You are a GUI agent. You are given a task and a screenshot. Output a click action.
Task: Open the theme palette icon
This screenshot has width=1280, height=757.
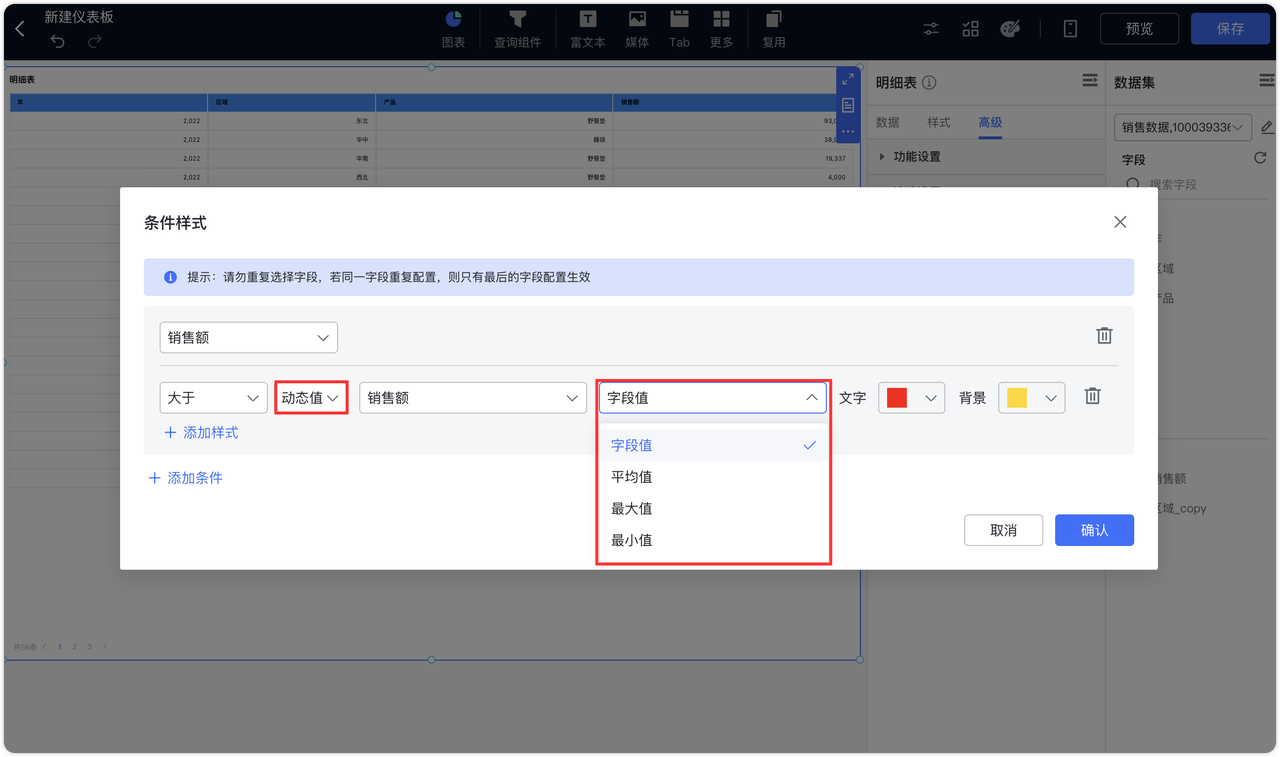click(1010, 29)
